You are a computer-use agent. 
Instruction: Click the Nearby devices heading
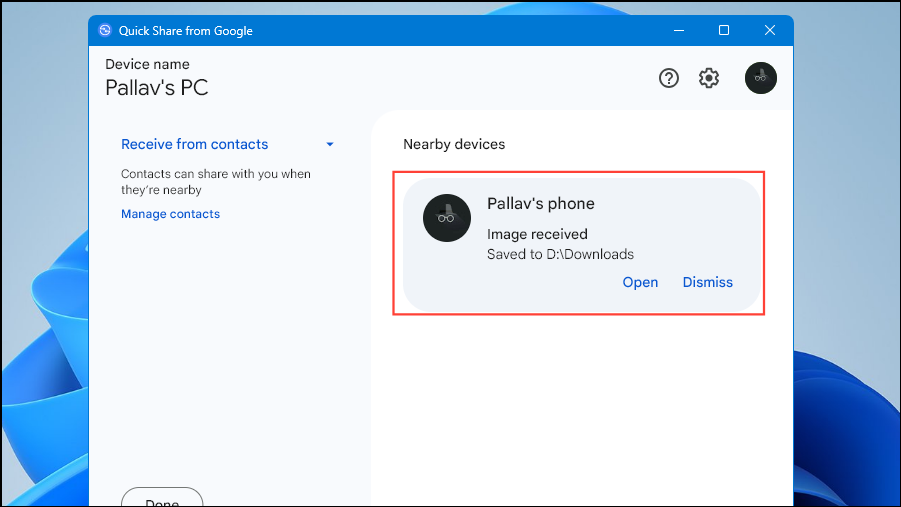tap(454, 144)
